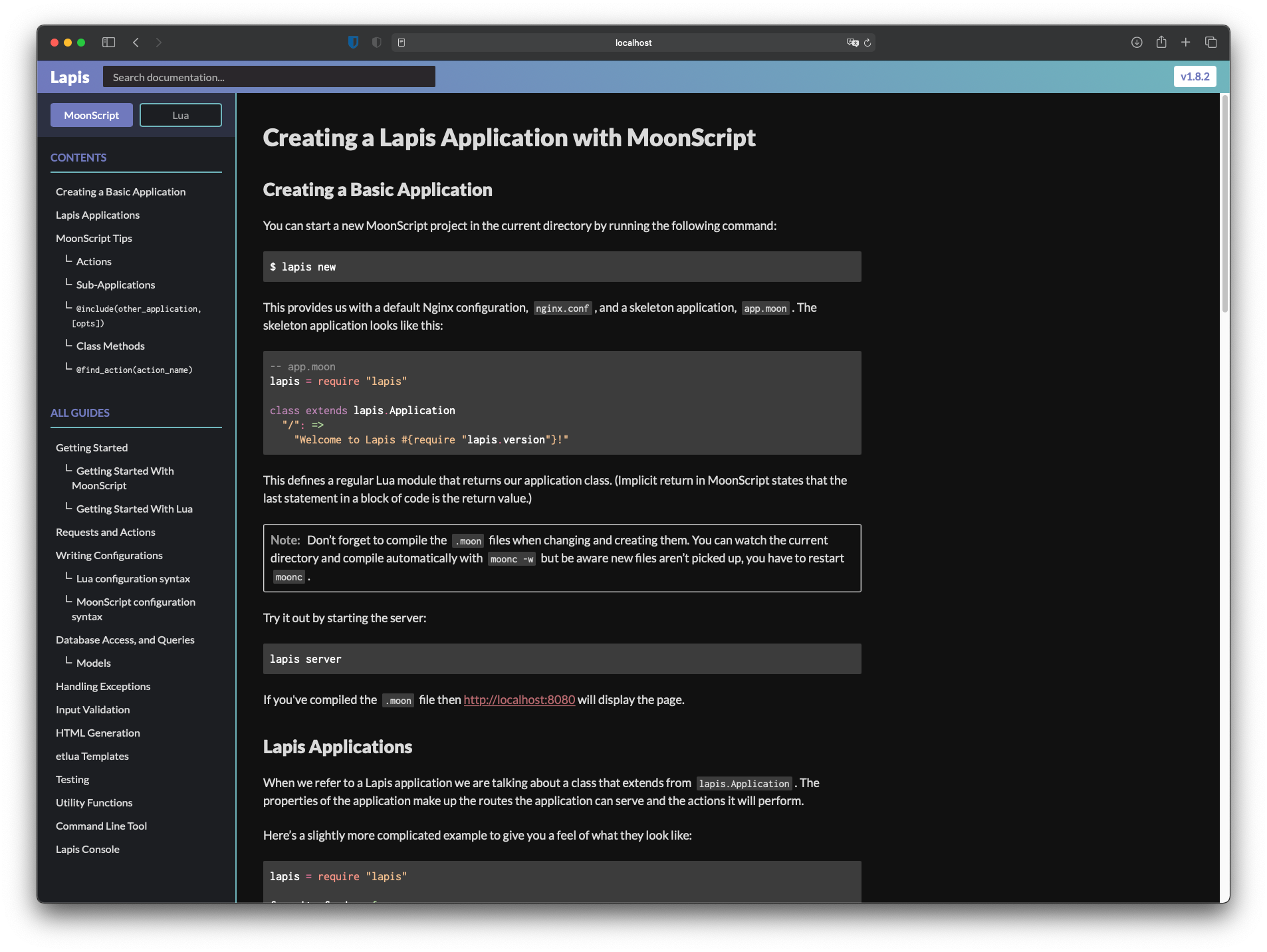Viewport: 1267px width, 952px height.
Task: Go back with the left arrow
Action: 136,43
